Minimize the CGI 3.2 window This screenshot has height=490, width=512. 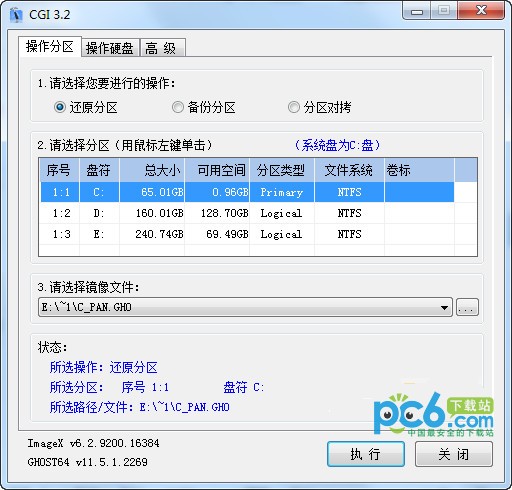(x=417, y=11)
